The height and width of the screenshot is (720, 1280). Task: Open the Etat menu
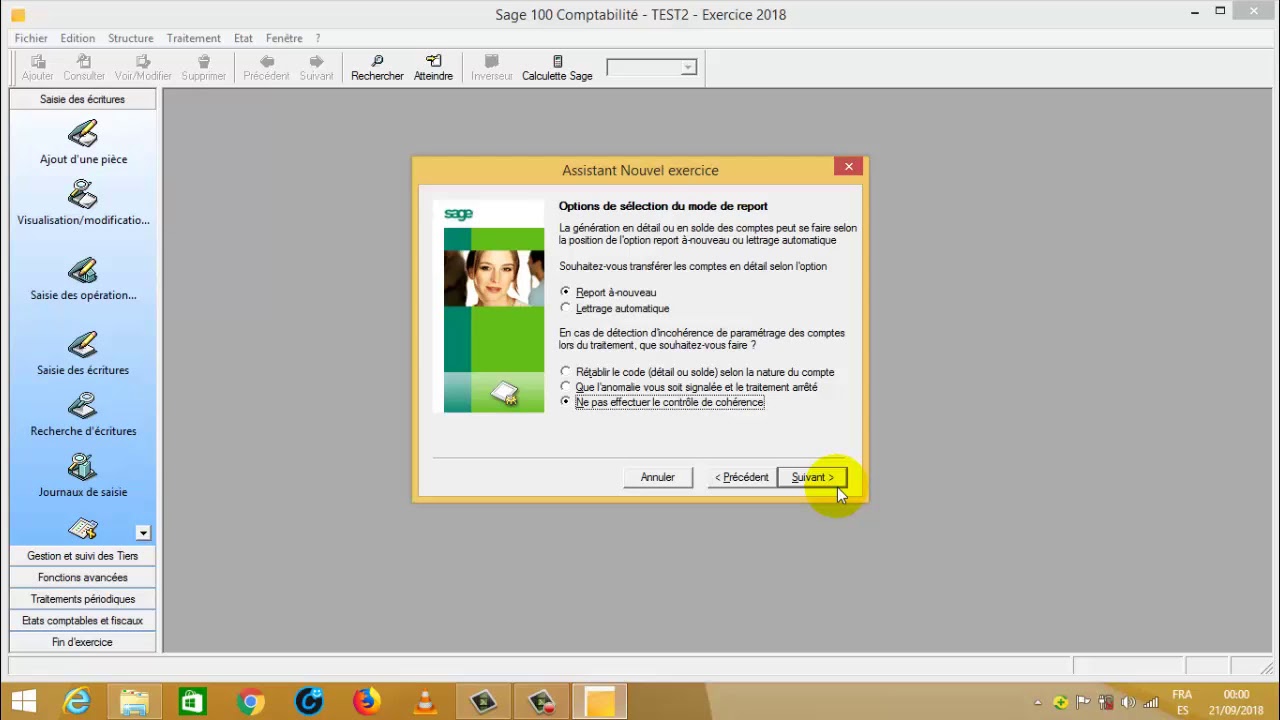tap(243, 38)
